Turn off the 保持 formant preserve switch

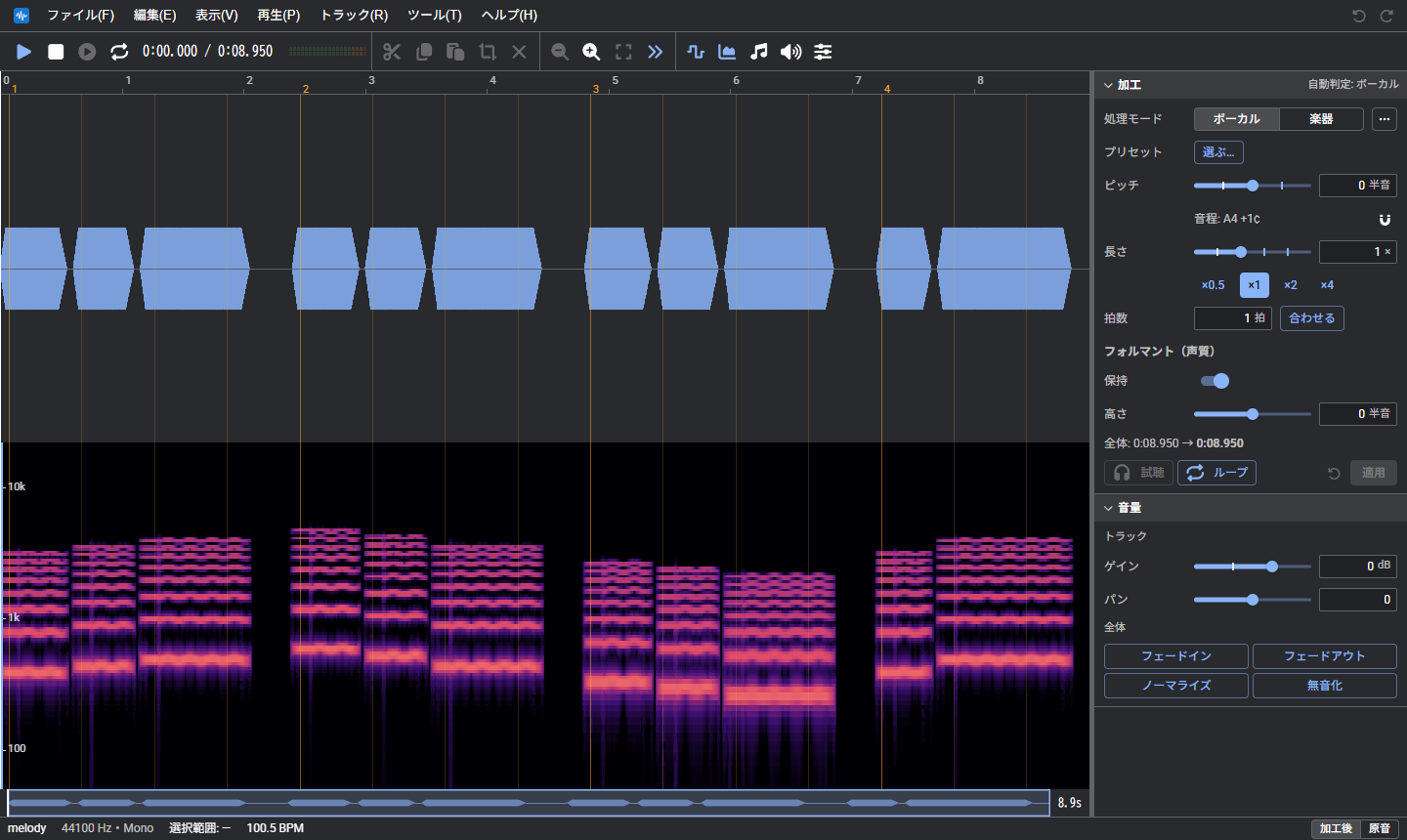[1215, 381]
